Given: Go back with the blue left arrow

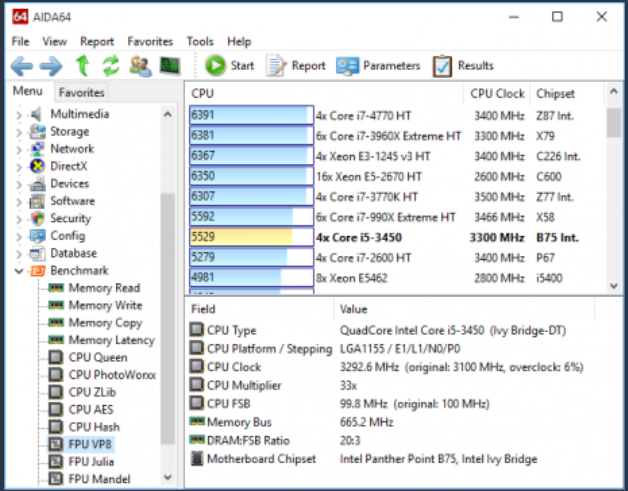Looking at the screenshot, I should pos(22,66).
